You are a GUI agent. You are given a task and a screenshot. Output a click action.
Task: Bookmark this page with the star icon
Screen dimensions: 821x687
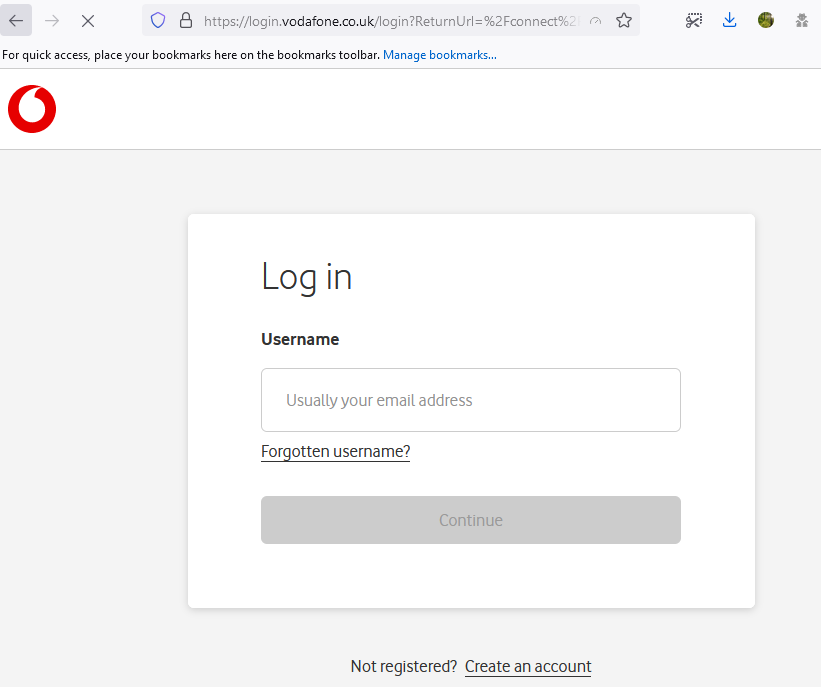pos(623,19)
